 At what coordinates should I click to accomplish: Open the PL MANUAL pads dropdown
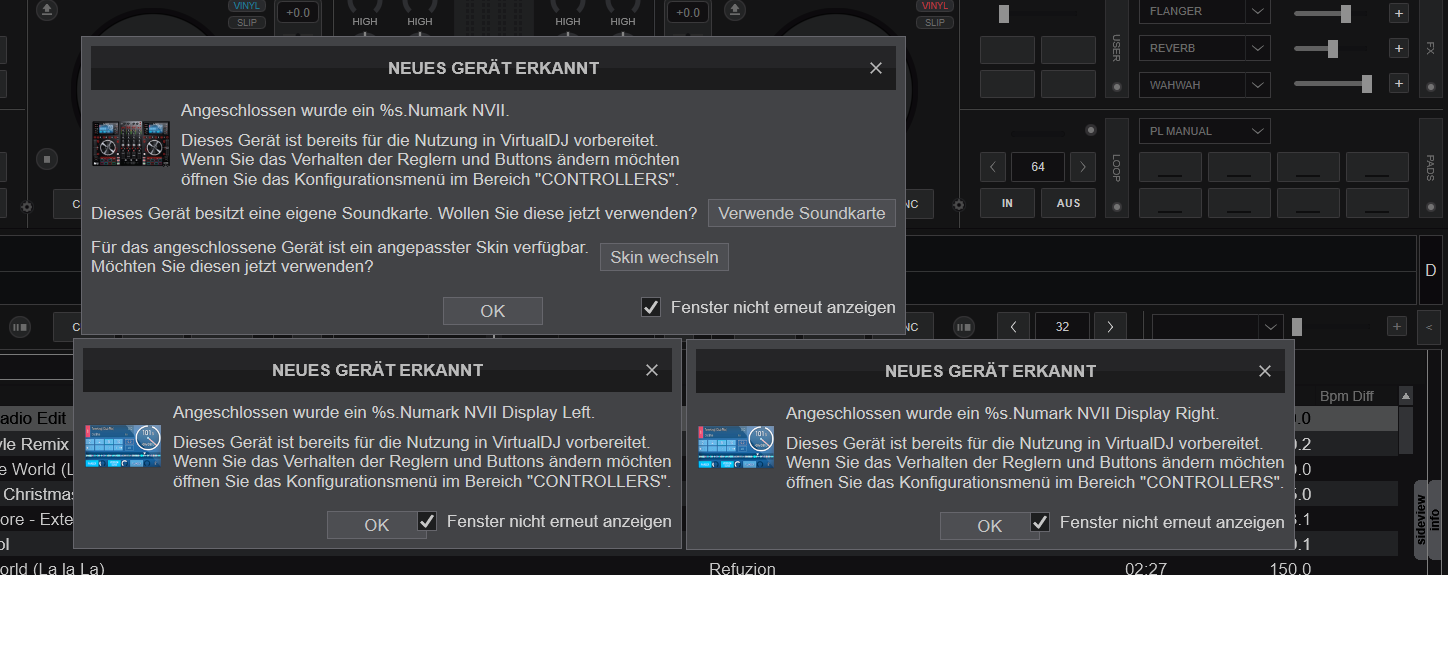pos(1204,131)
